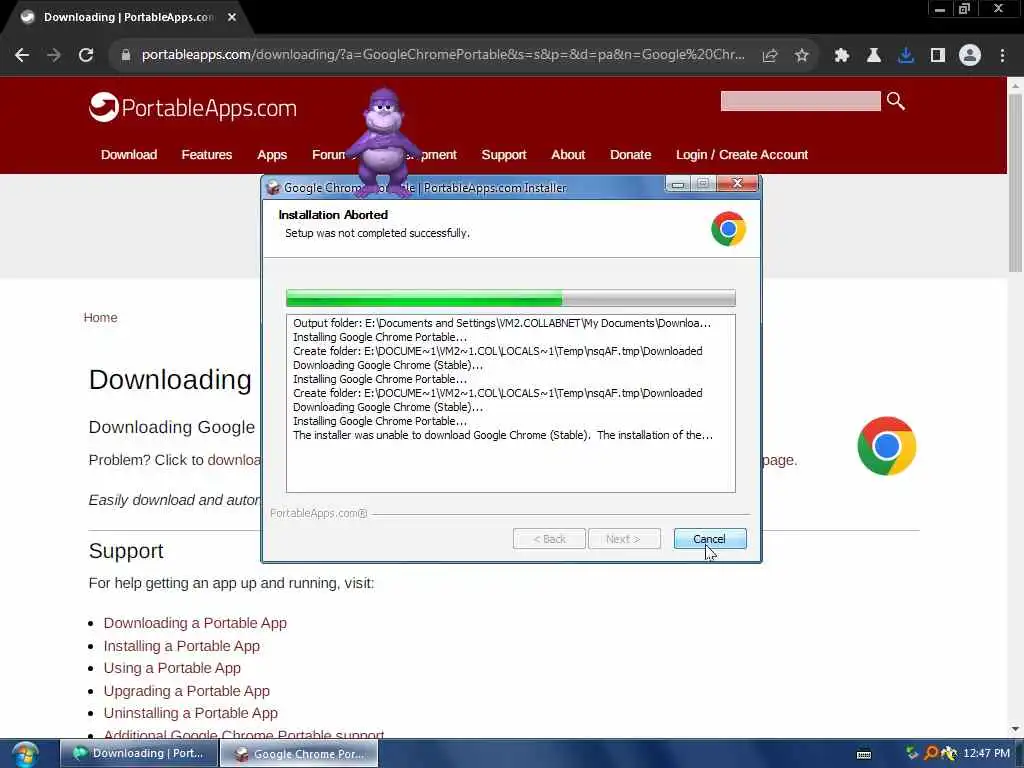Screen dimensions: 1024x768
Task: Open Uninstalling a Portable App link
Action: click(x=191, y=713)
